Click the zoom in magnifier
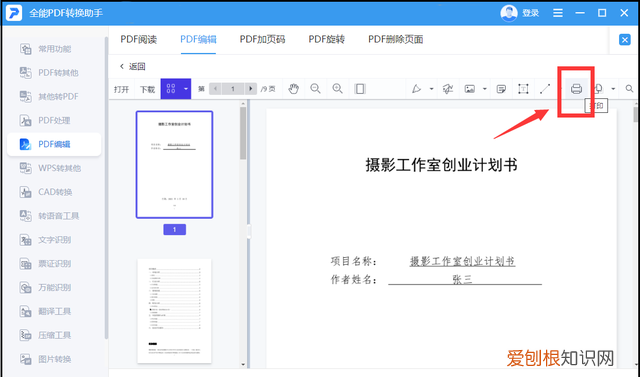Viewport: 640px width, 377px height. (338, 89)
